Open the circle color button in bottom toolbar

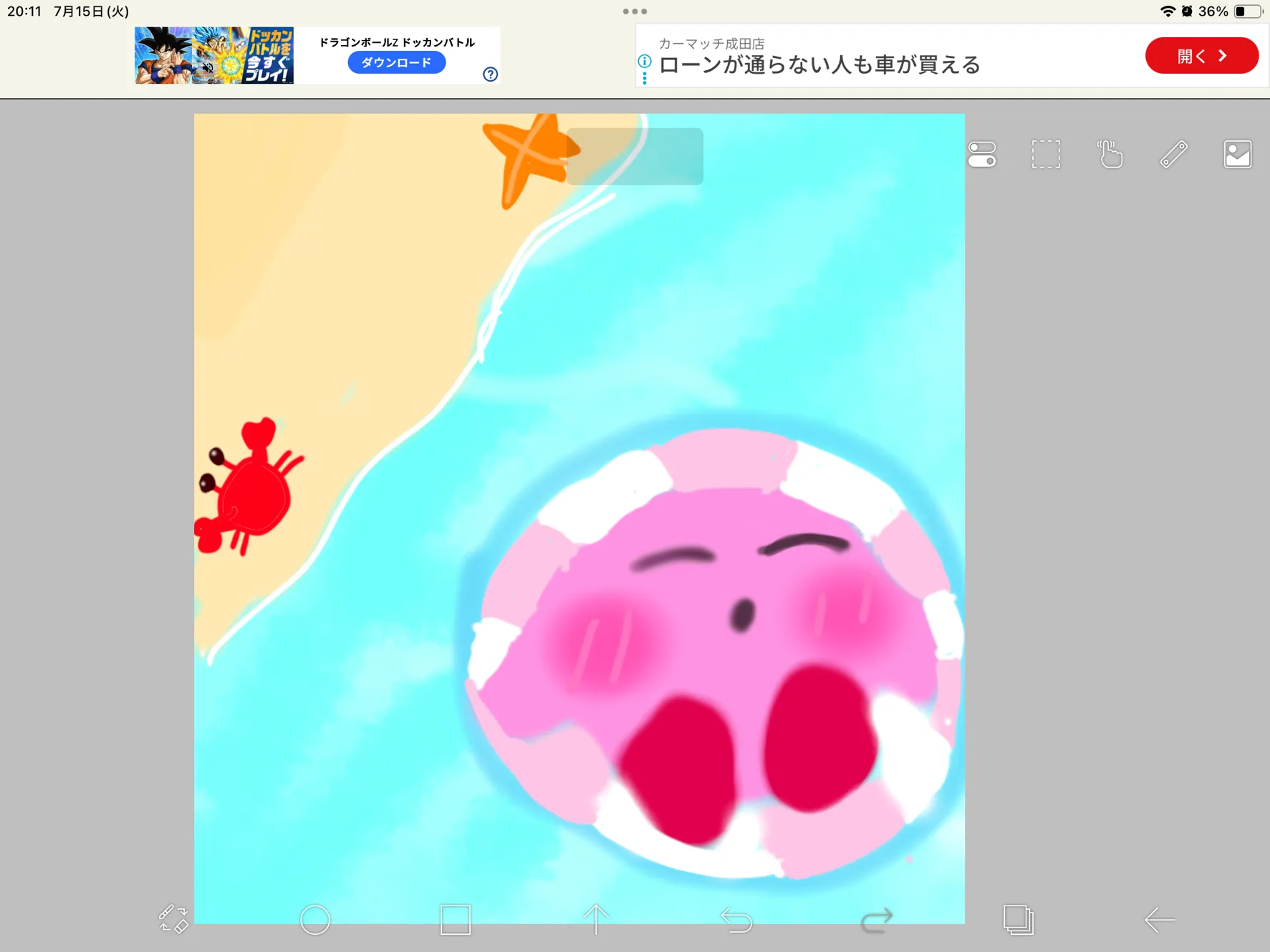[x=315, y=920]
